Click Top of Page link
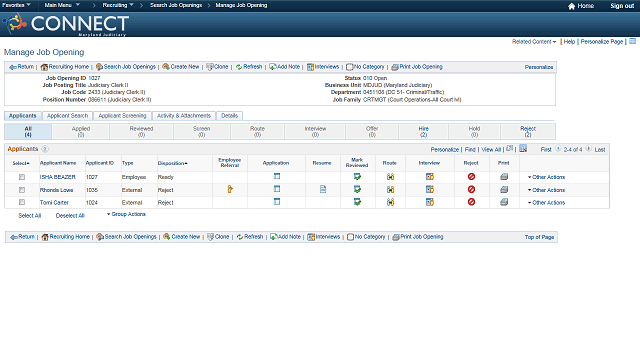The width and height of the screenshot is (640, 360). (x=539, y=237)
